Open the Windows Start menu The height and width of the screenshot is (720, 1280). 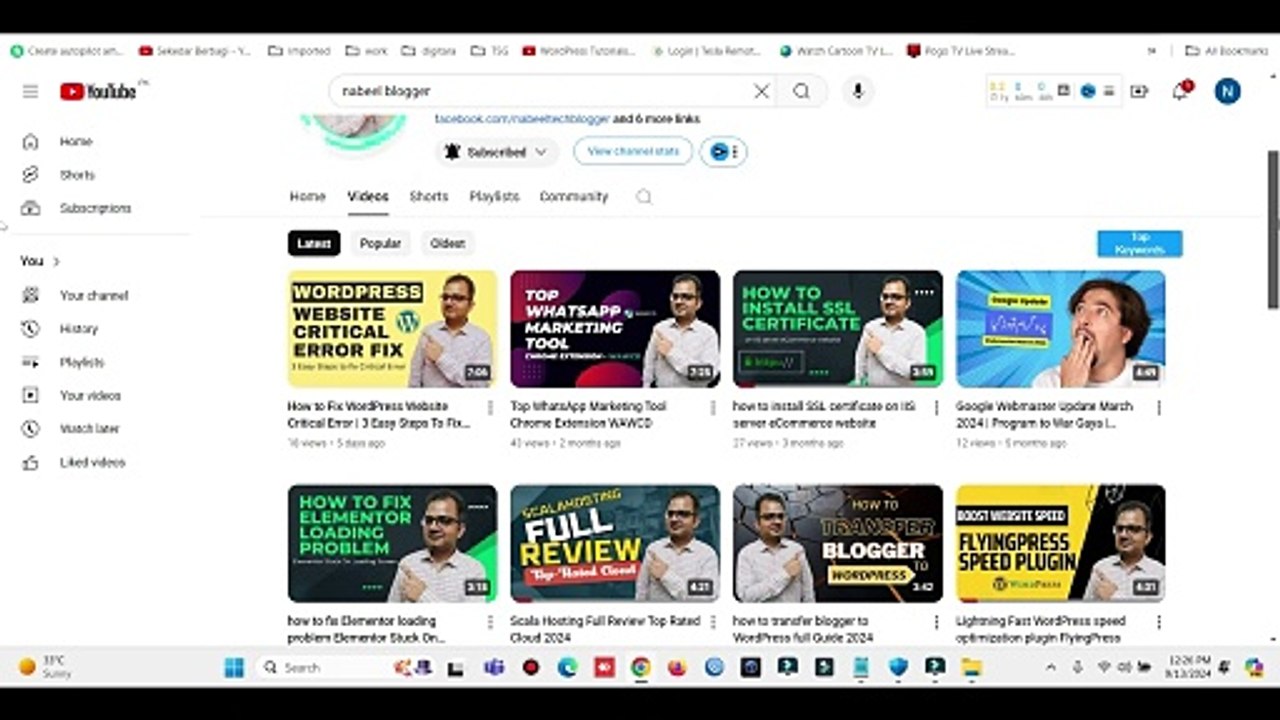click(x=234, y=667)
